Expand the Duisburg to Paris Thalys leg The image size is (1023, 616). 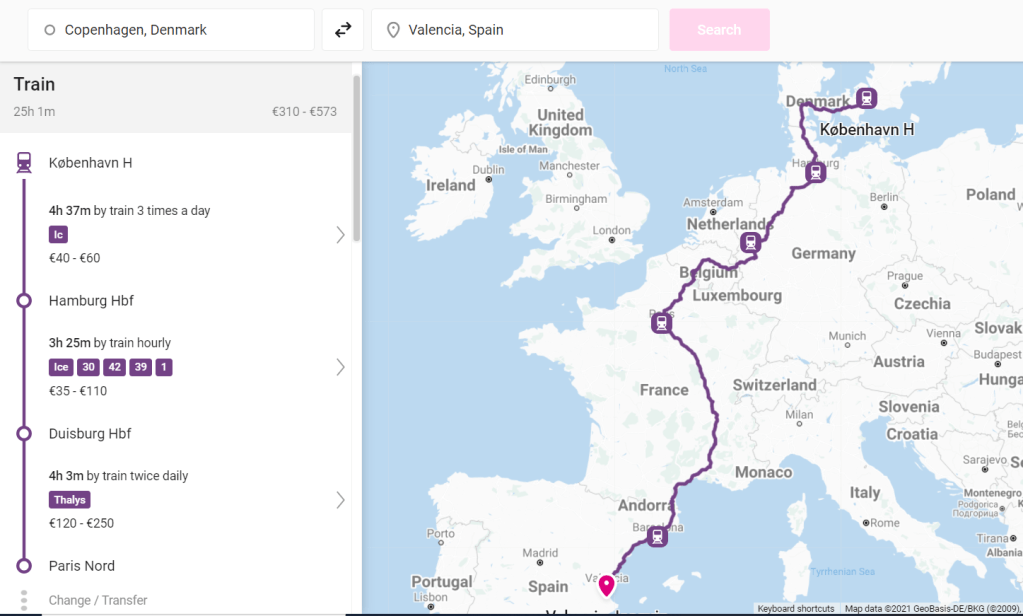coord(340,500)
